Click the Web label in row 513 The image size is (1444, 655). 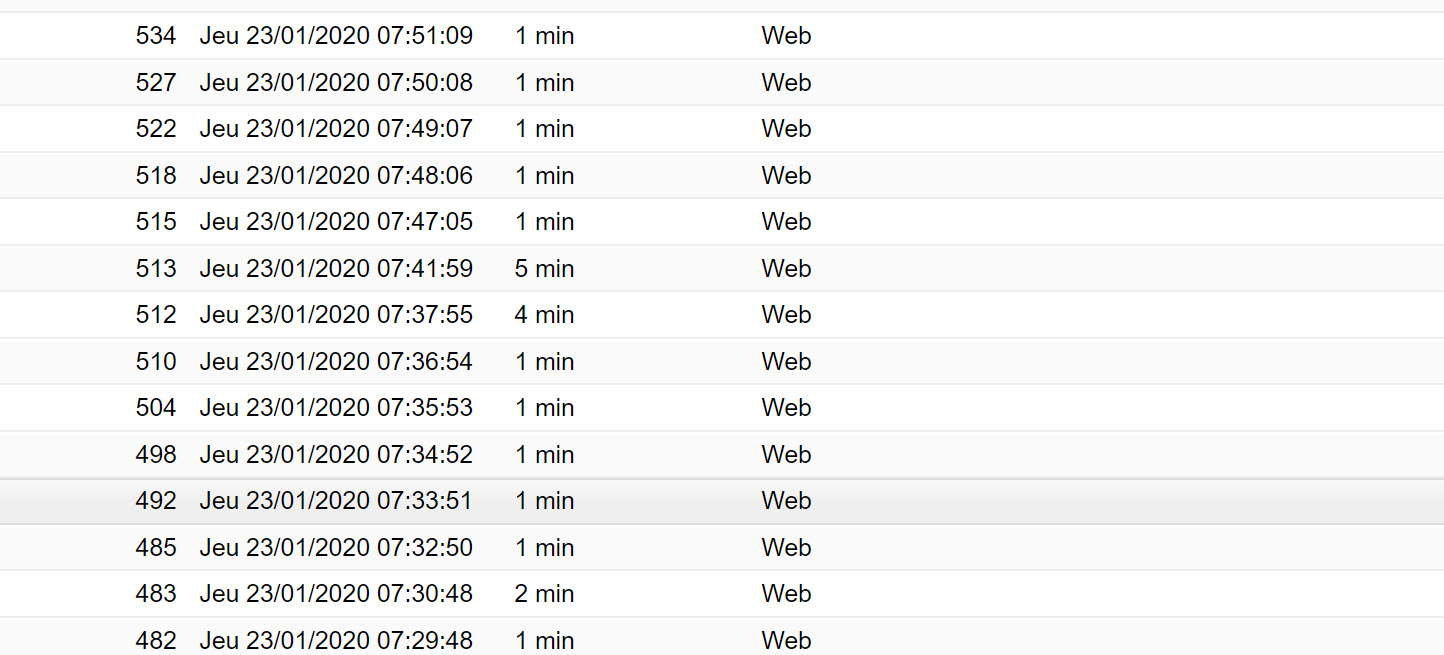pos(786,268)
